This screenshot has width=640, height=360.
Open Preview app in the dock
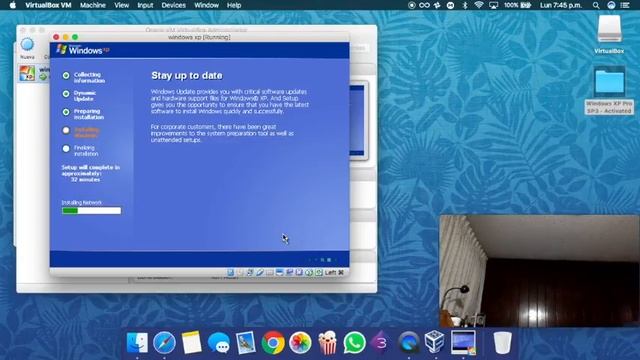pyautogui.click(x=246, y=342)
